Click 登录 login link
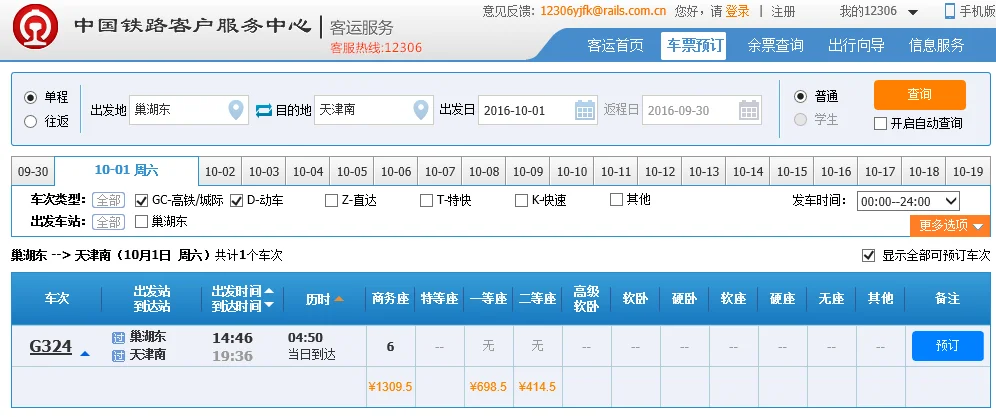The height and width of the screenshot is (417, 996). (737, 11)
